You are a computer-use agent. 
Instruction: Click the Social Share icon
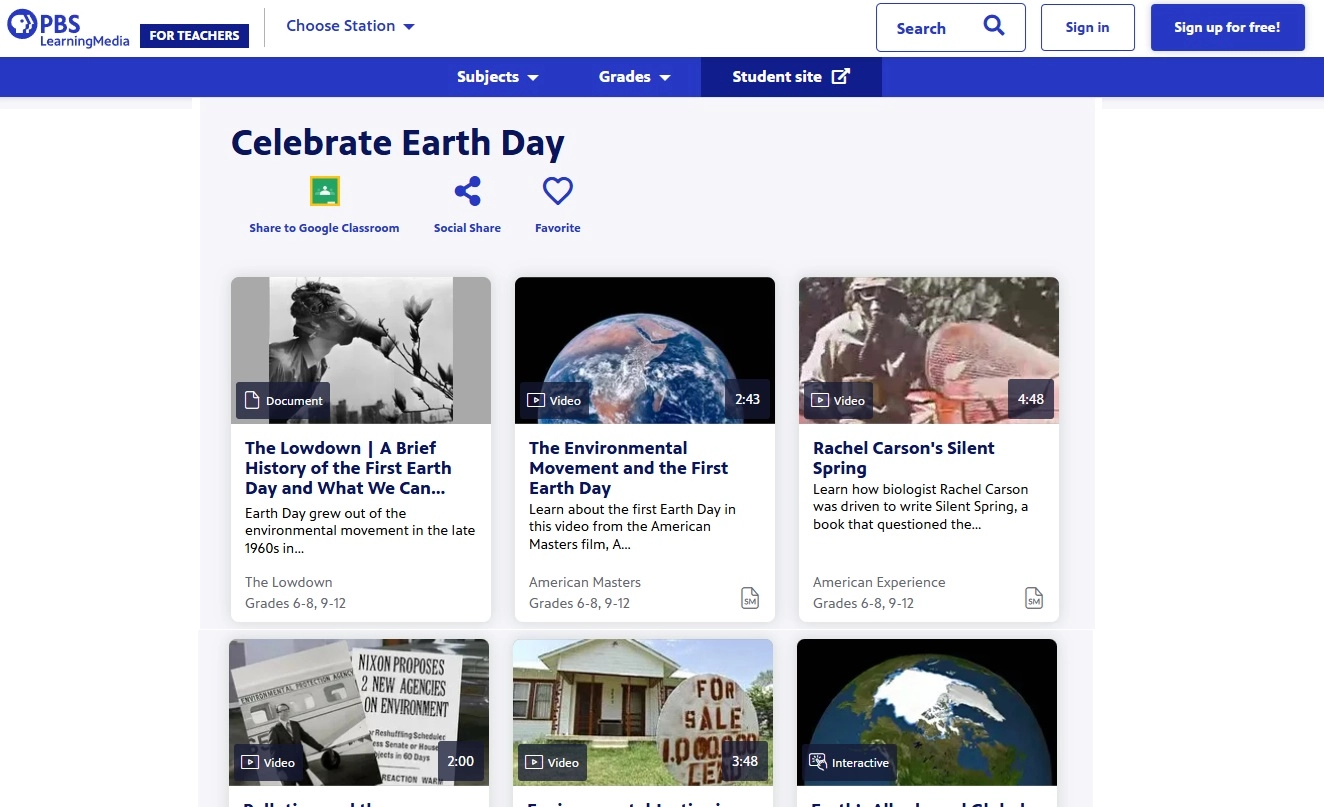[x=467, y=190]
